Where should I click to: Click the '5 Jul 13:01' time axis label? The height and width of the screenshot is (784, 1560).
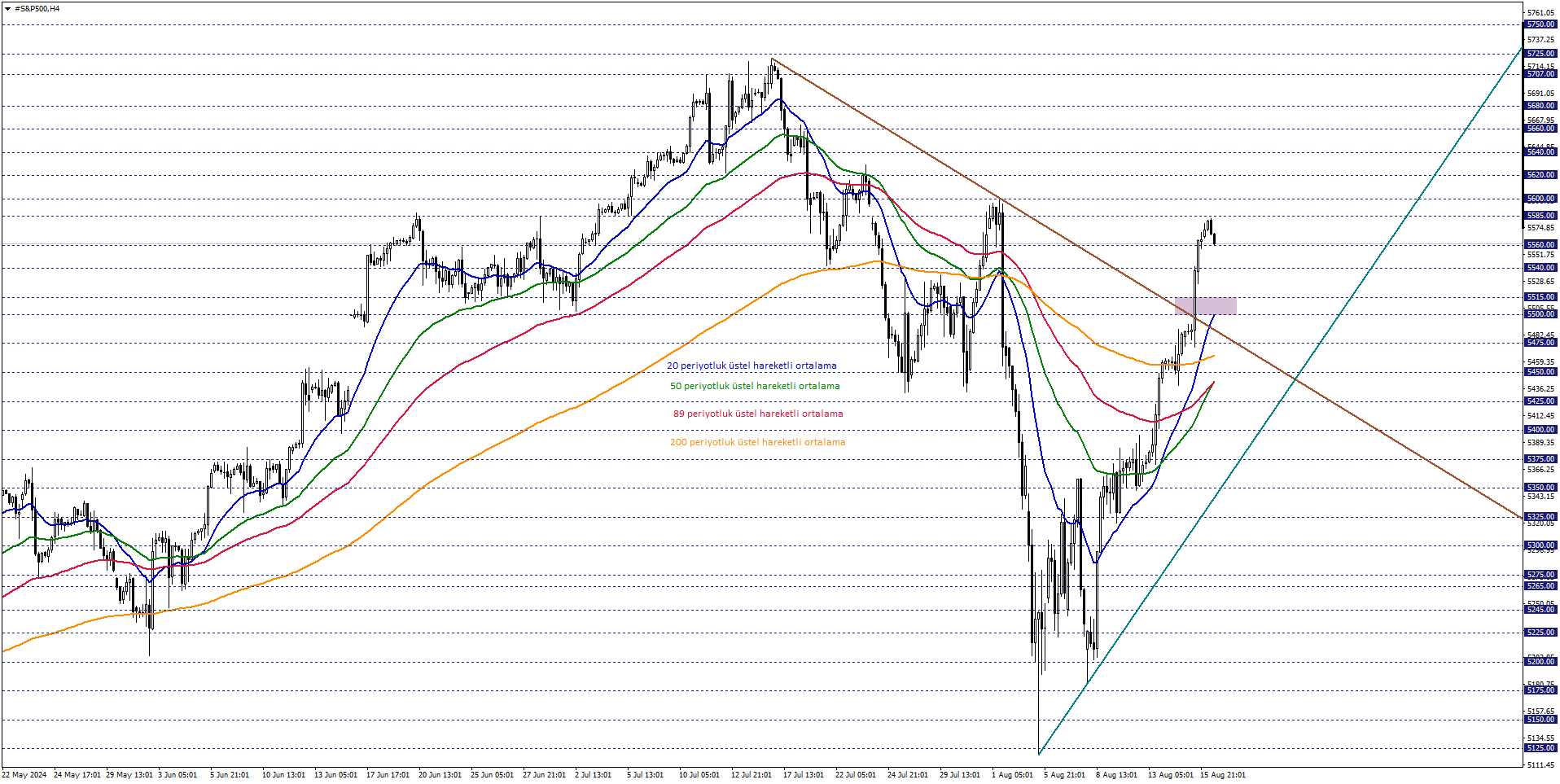click(x=645, y=775)
